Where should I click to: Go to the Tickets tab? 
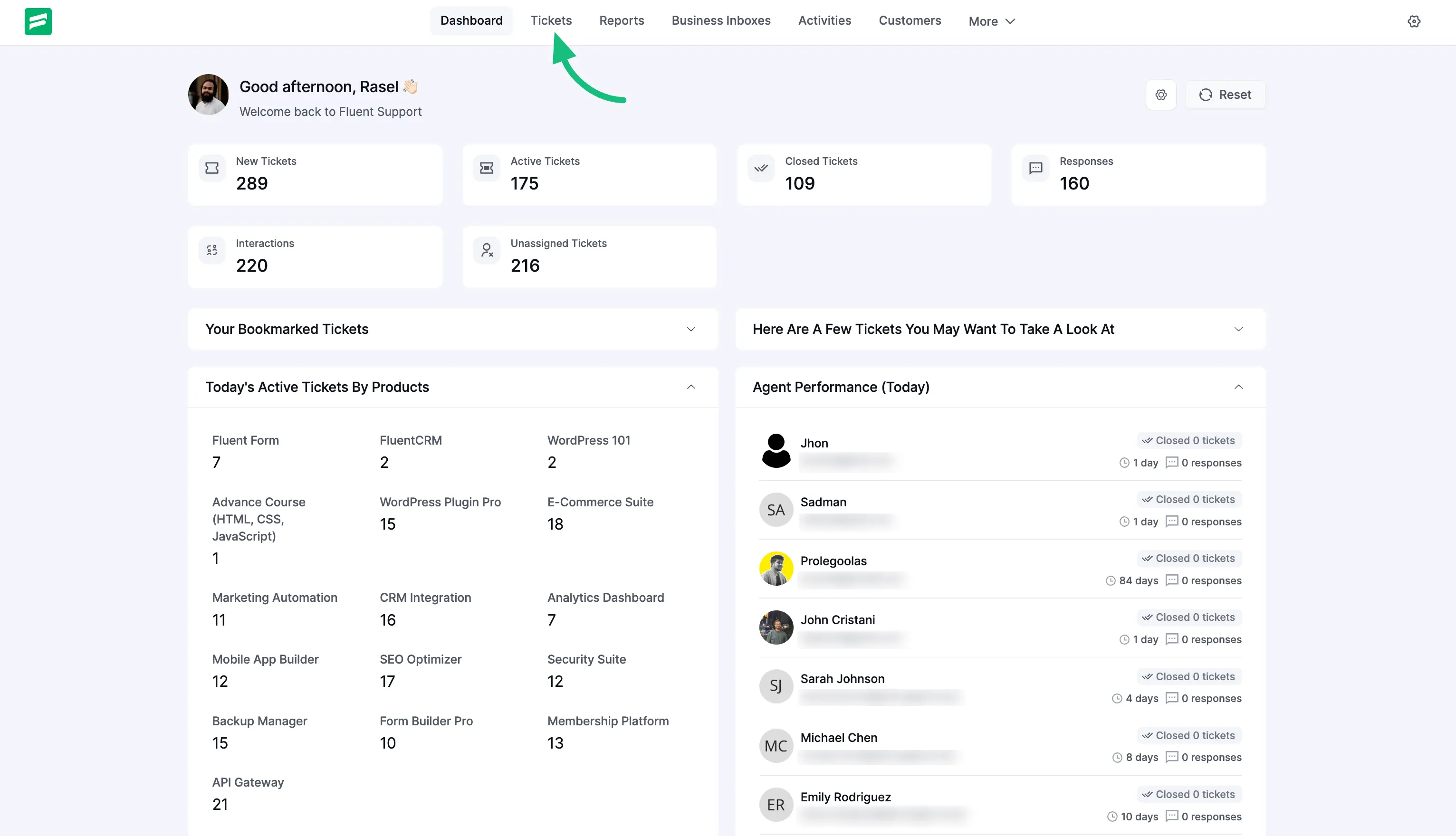pyautogui.click(x=551, y=21)
